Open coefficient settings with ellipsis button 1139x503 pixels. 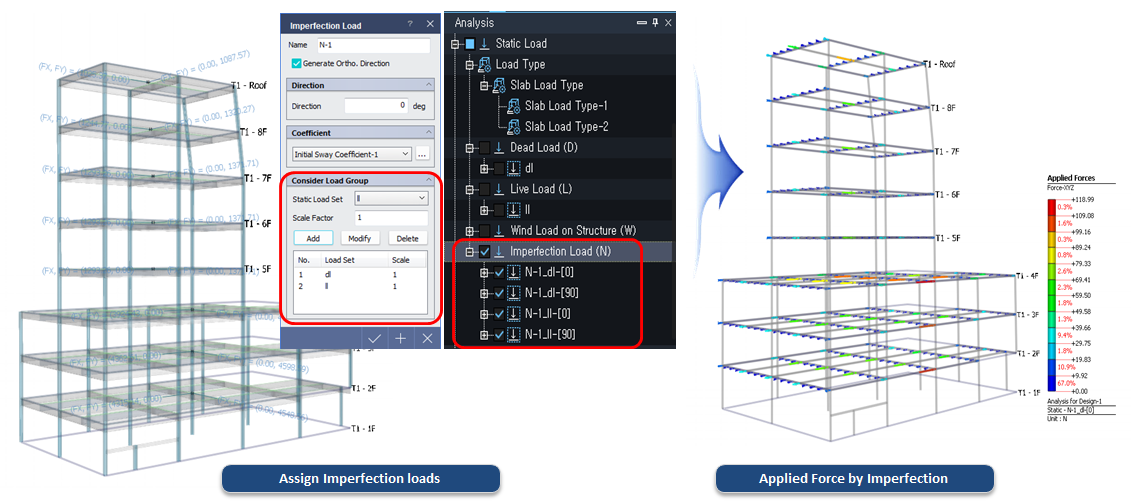pos(423,154)
